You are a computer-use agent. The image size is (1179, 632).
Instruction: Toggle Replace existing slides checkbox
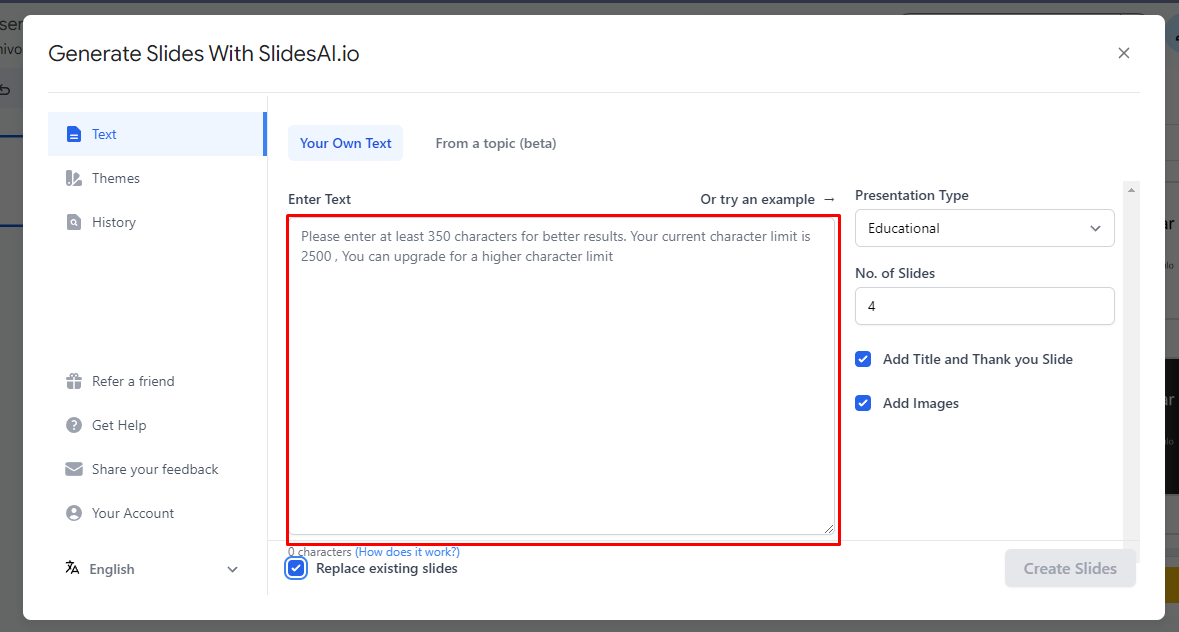click(x=296, y=568)
